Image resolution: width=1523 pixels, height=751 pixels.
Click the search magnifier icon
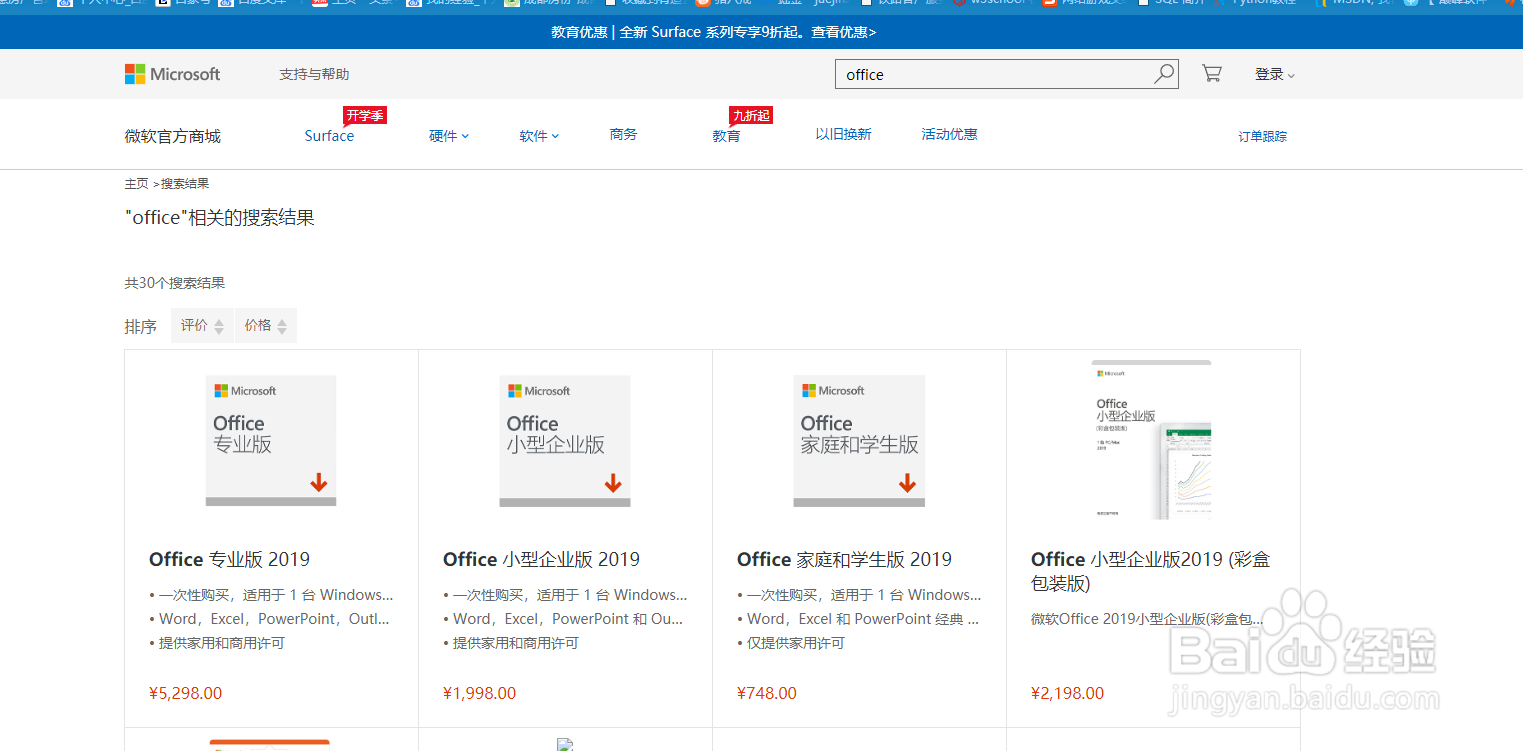[1164, 74]
